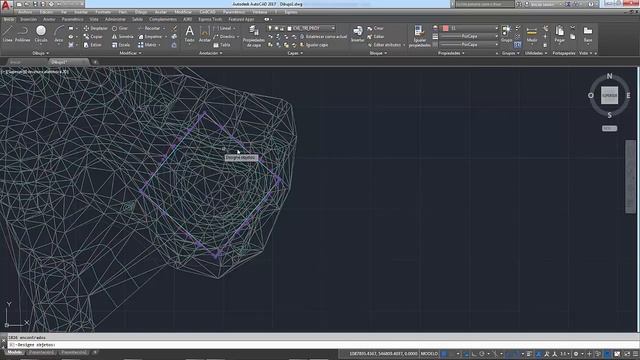Screen dimensions: 640x360
Task: Open the object color dropdown
Action: coord(469,28)
